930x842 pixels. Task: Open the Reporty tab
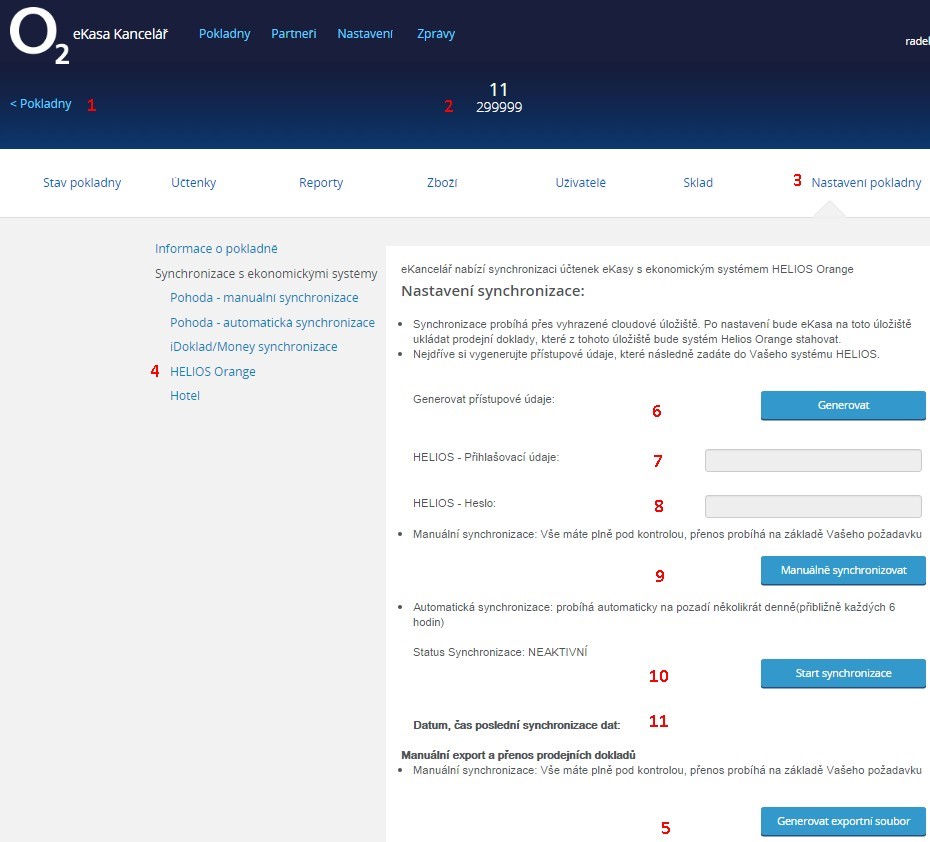(x=321, y=183)
